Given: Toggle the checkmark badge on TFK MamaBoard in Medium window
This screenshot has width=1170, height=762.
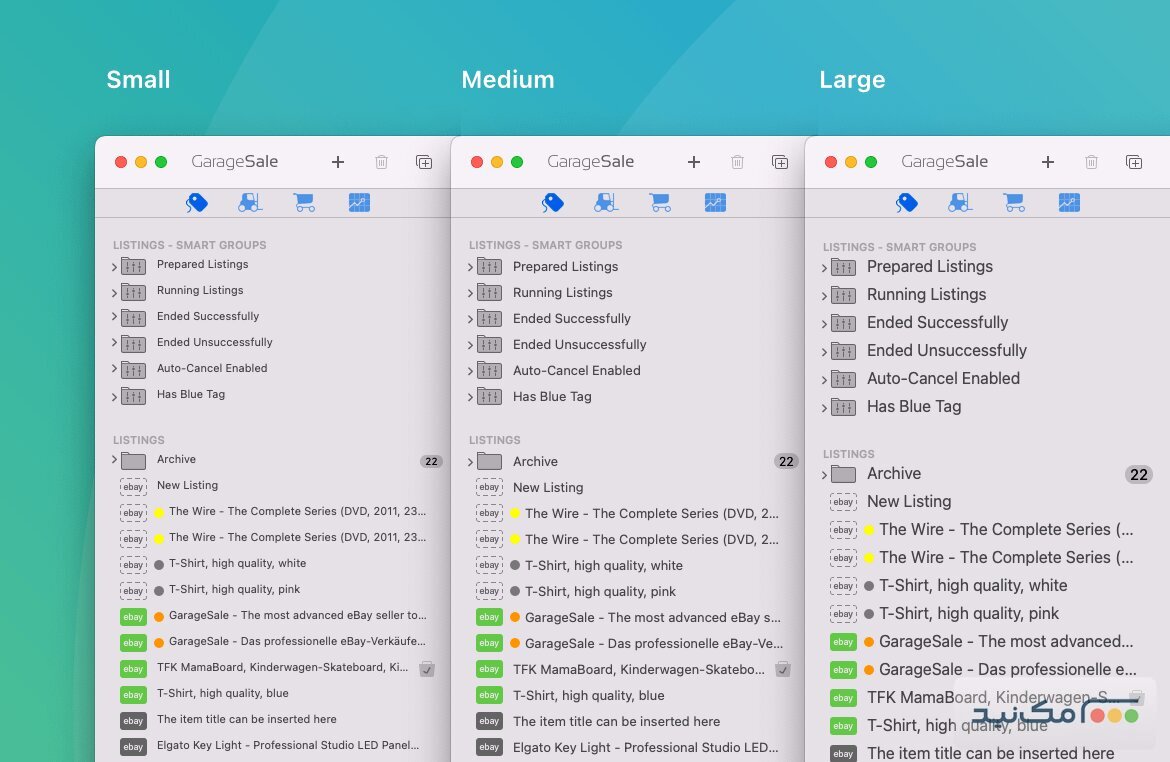Looking at the screenshot, I should [x=783, y=669].
